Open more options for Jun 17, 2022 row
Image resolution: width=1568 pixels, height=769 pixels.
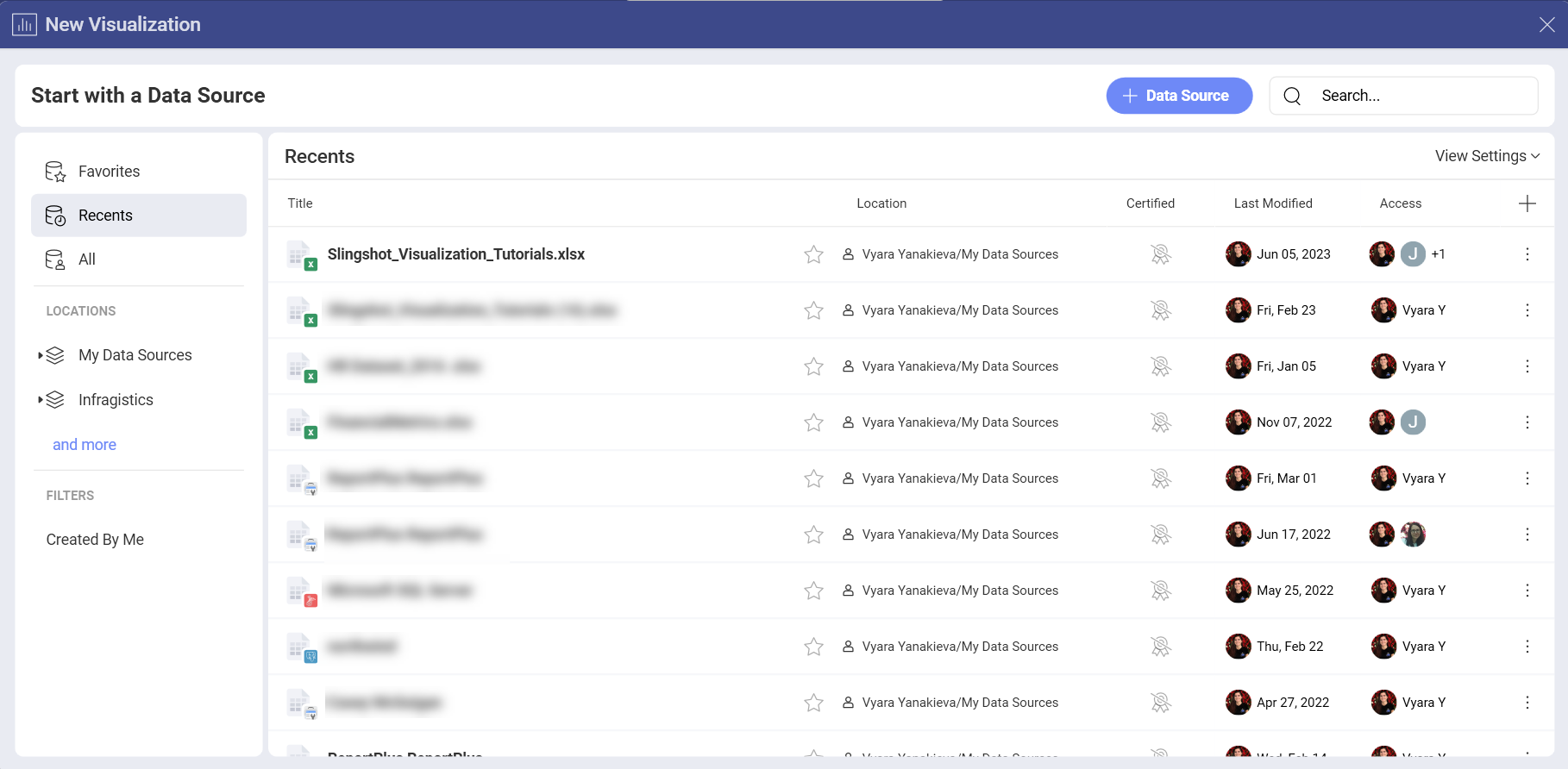[1527, 535]
